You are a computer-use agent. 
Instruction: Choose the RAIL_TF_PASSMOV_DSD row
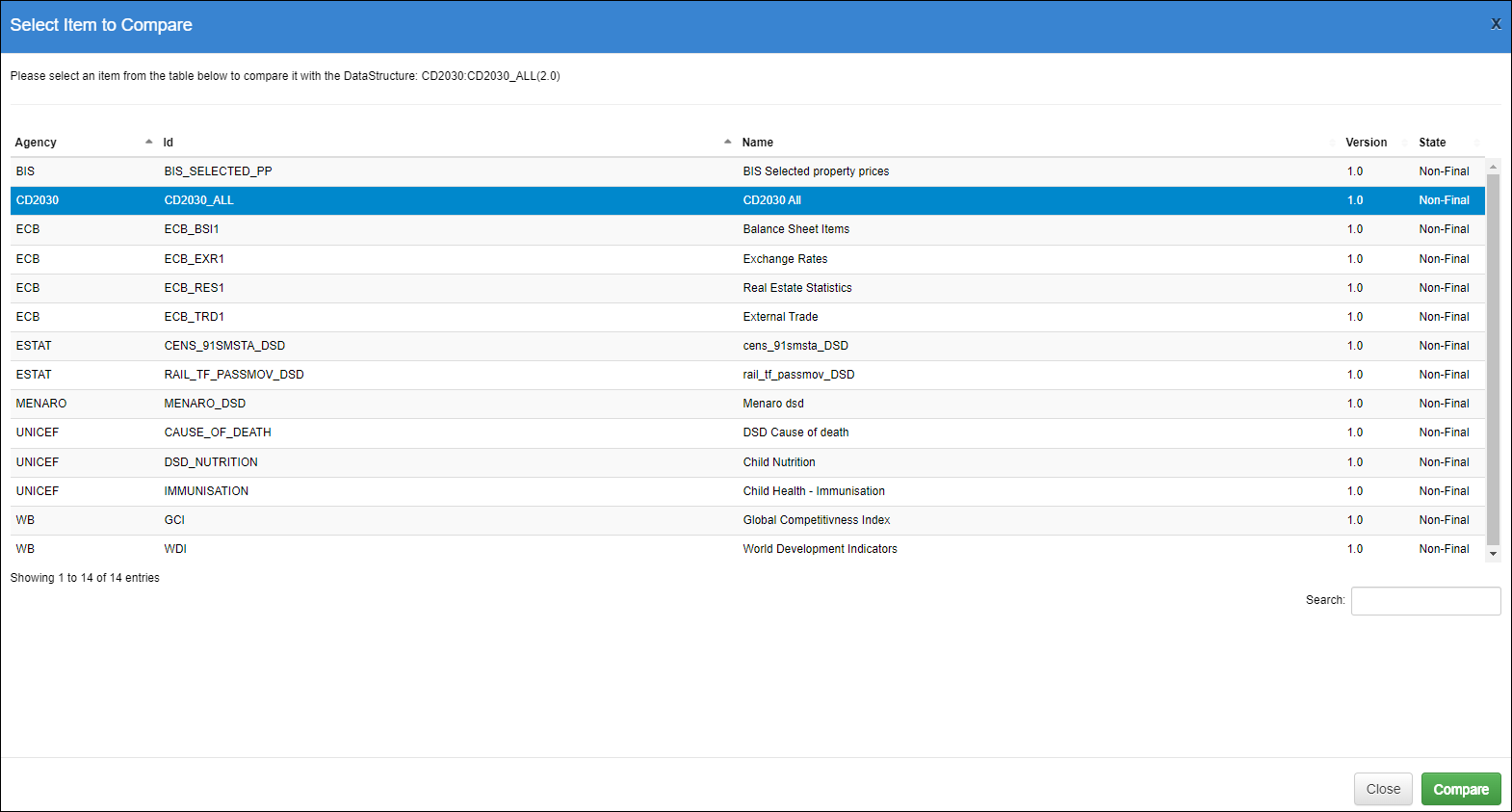coord(234,375)
